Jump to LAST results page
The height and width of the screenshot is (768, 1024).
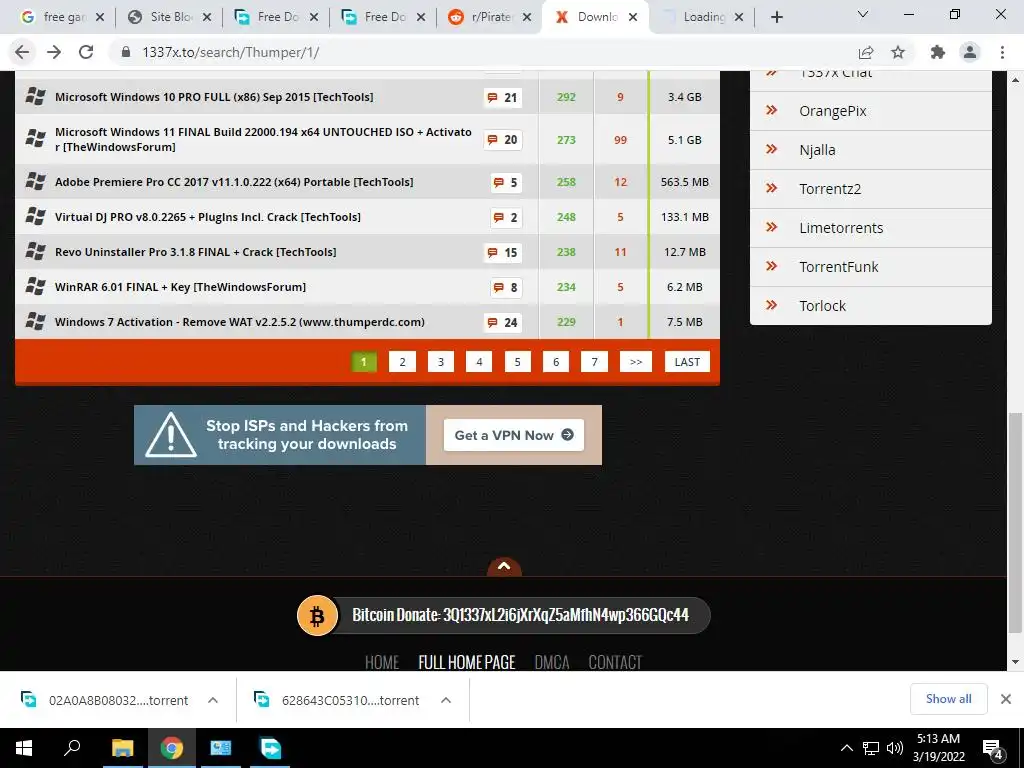[687, 362]
